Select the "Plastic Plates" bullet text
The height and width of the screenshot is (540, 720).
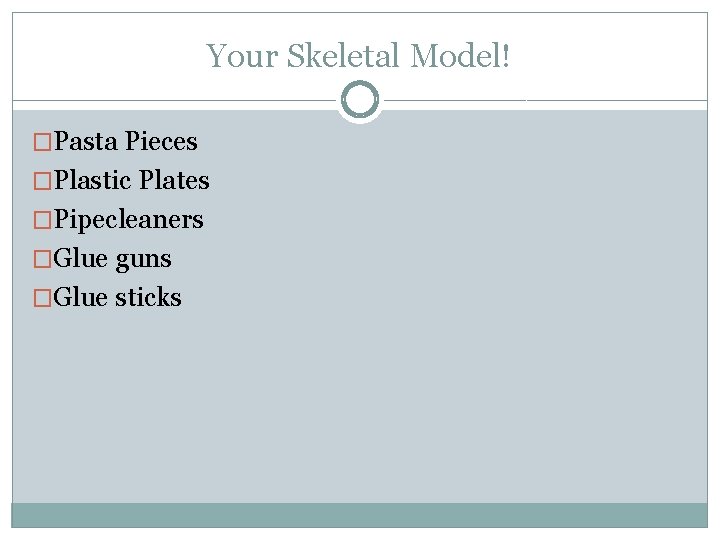pyautogui.click(x=132, y=181)
